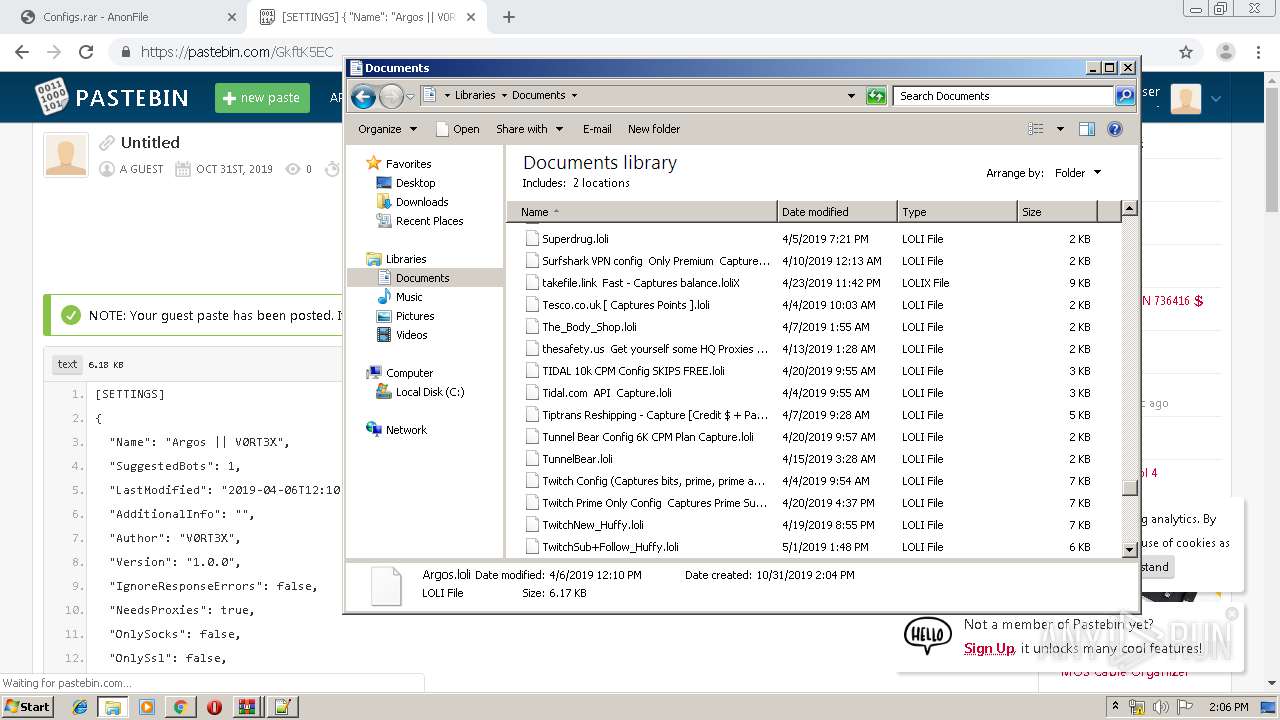Screen dimensions: 1280x720
Task: Click the 2 locations link
Action: [x=601, y=183]
